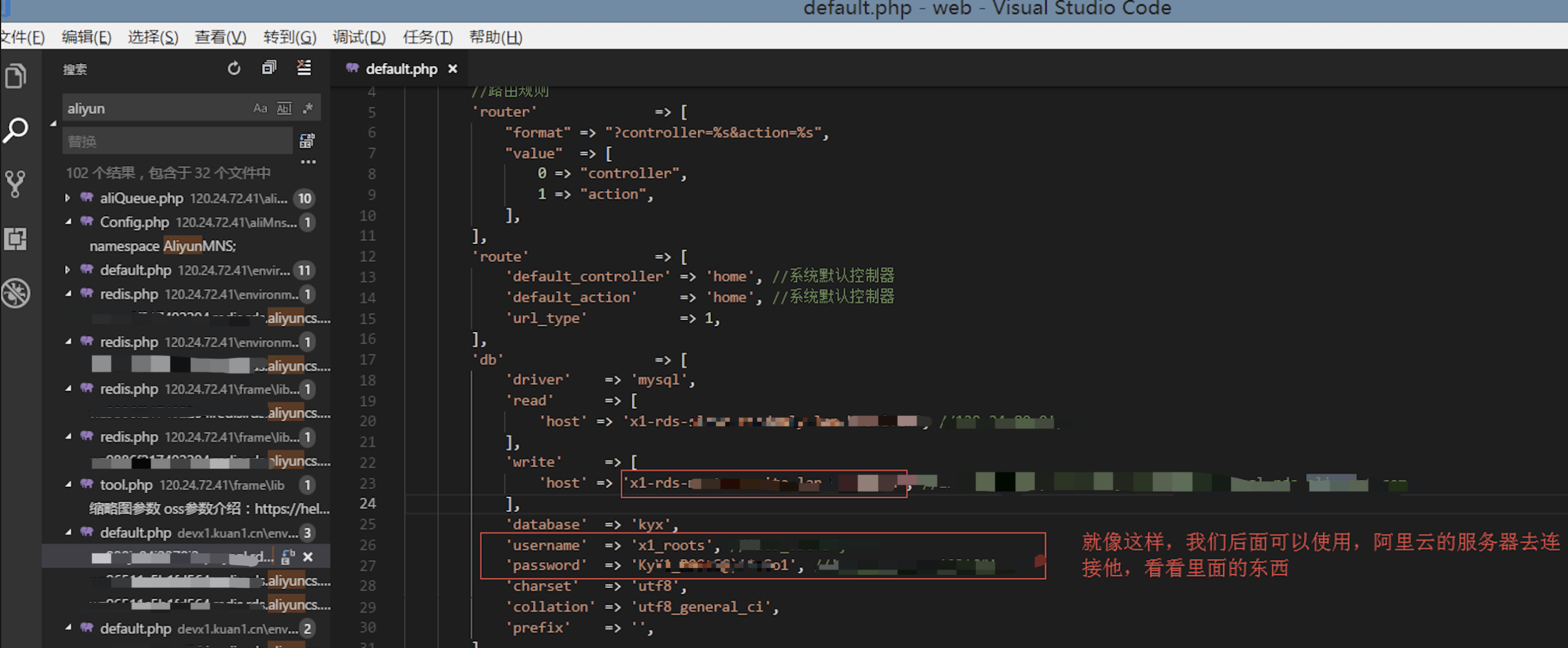1568x648 pixels.
Task: Click the 替换 replace input field
Action: 176,141
